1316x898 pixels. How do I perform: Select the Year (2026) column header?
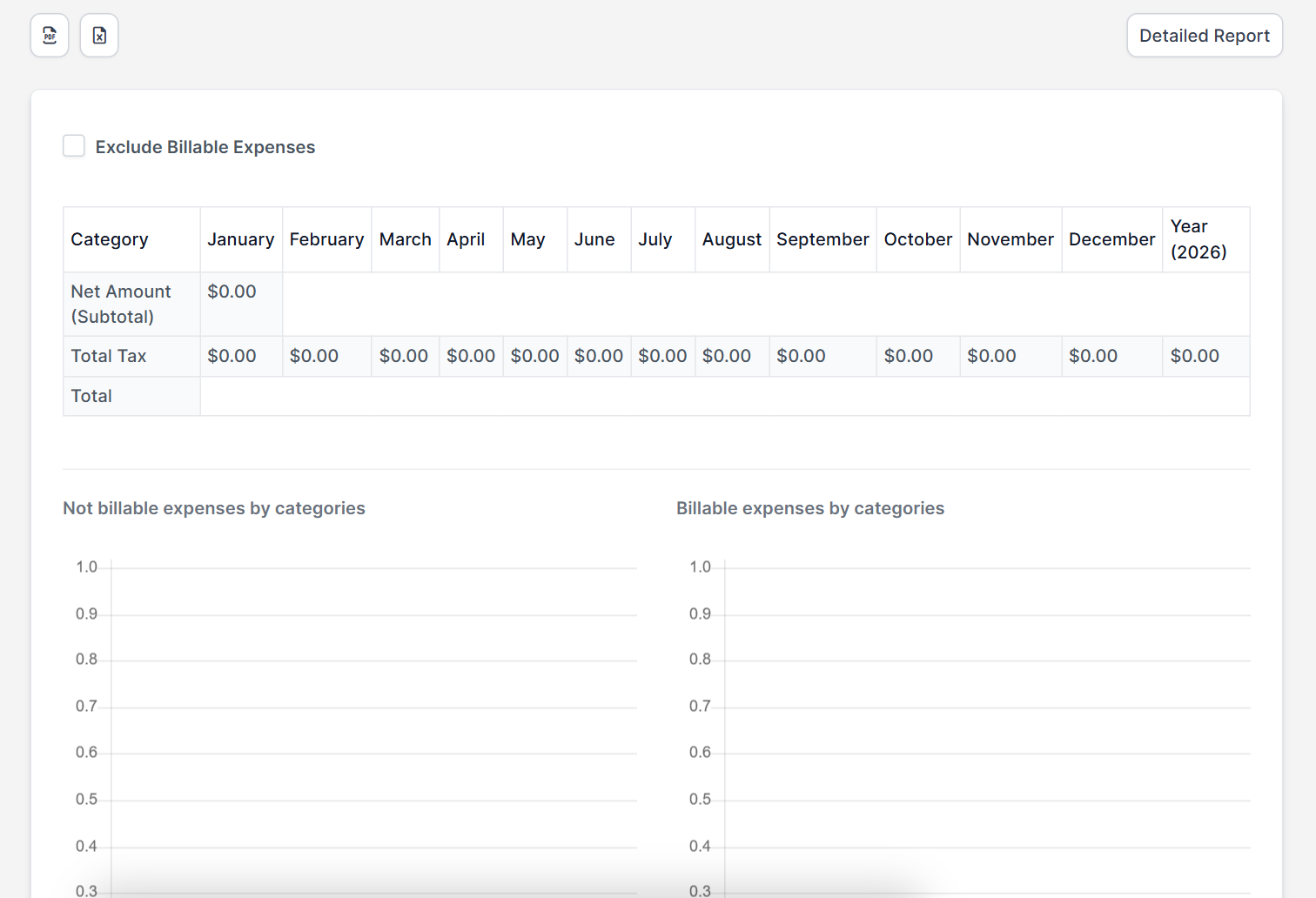coord(1206,239)
